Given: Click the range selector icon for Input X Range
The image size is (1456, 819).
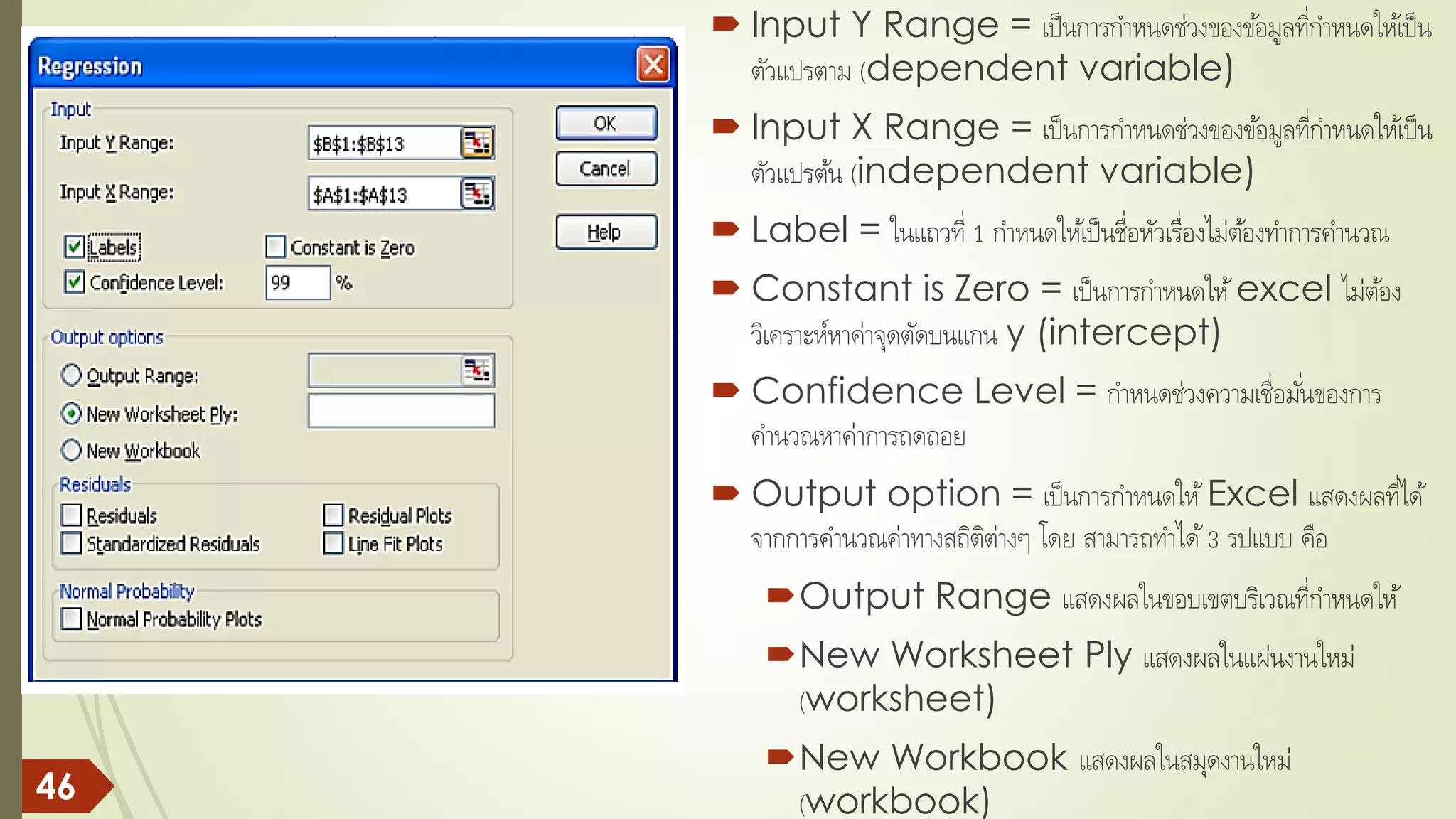Looking at the screenshot, I should click(x=477, y=193).
